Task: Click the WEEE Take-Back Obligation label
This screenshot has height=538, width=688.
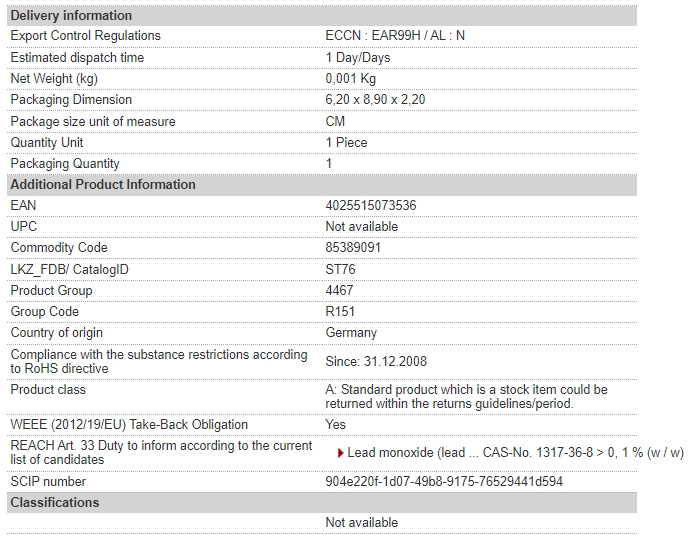Action: tap(129, 425)
